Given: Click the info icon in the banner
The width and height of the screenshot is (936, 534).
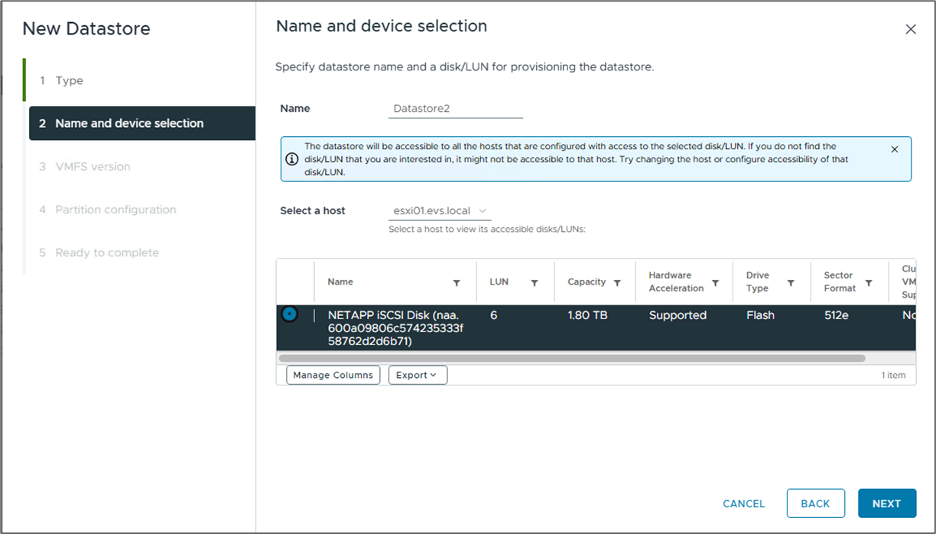Looking at the screenshot, I should coord(292,159).
